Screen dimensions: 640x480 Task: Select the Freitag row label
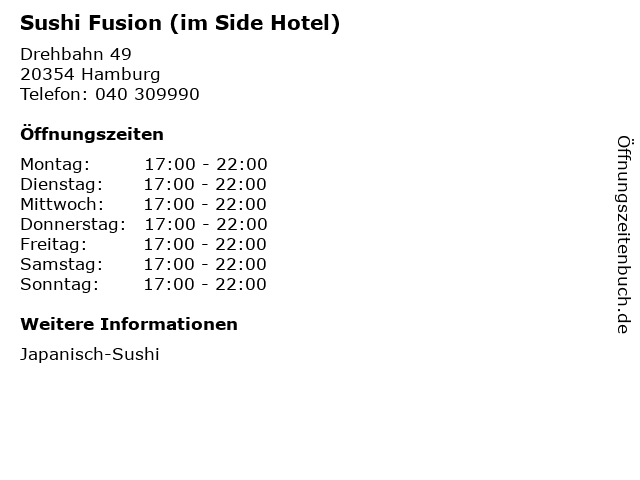pyautogui.click(x=54, y=244)
